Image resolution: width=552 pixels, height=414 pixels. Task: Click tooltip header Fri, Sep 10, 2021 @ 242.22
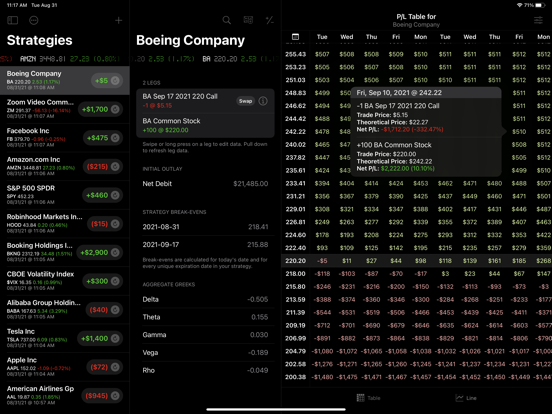(426, 93)
